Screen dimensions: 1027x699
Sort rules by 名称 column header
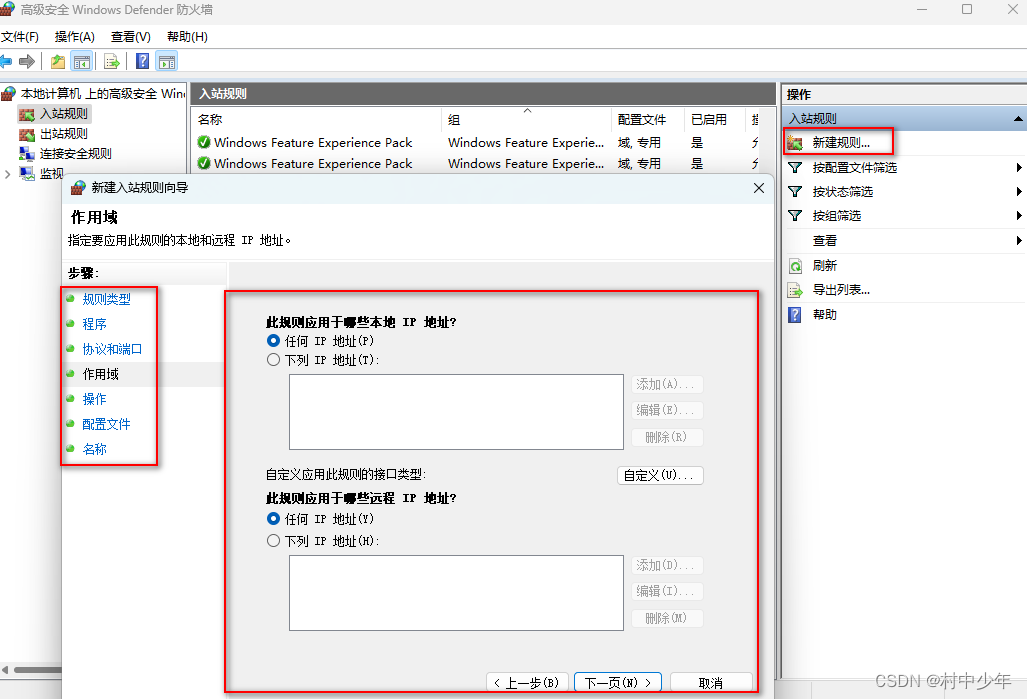tap(317, 119)
